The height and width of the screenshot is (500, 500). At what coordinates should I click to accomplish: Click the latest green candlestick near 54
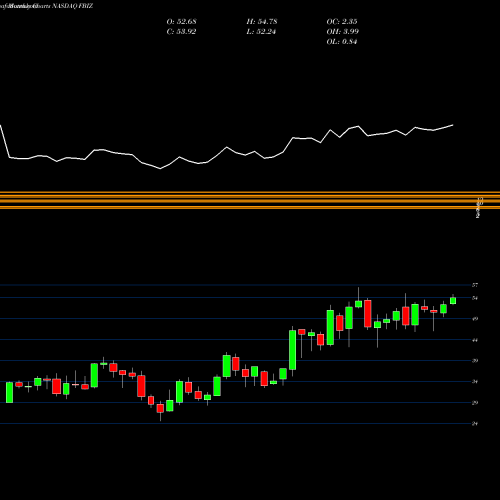(x=453, y=301)
